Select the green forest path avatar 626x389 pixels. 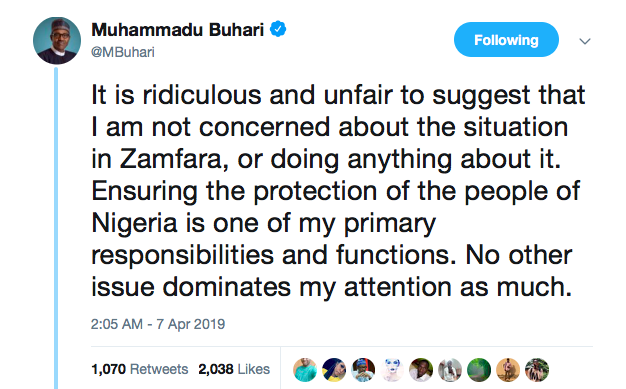(x=479, y=370)
